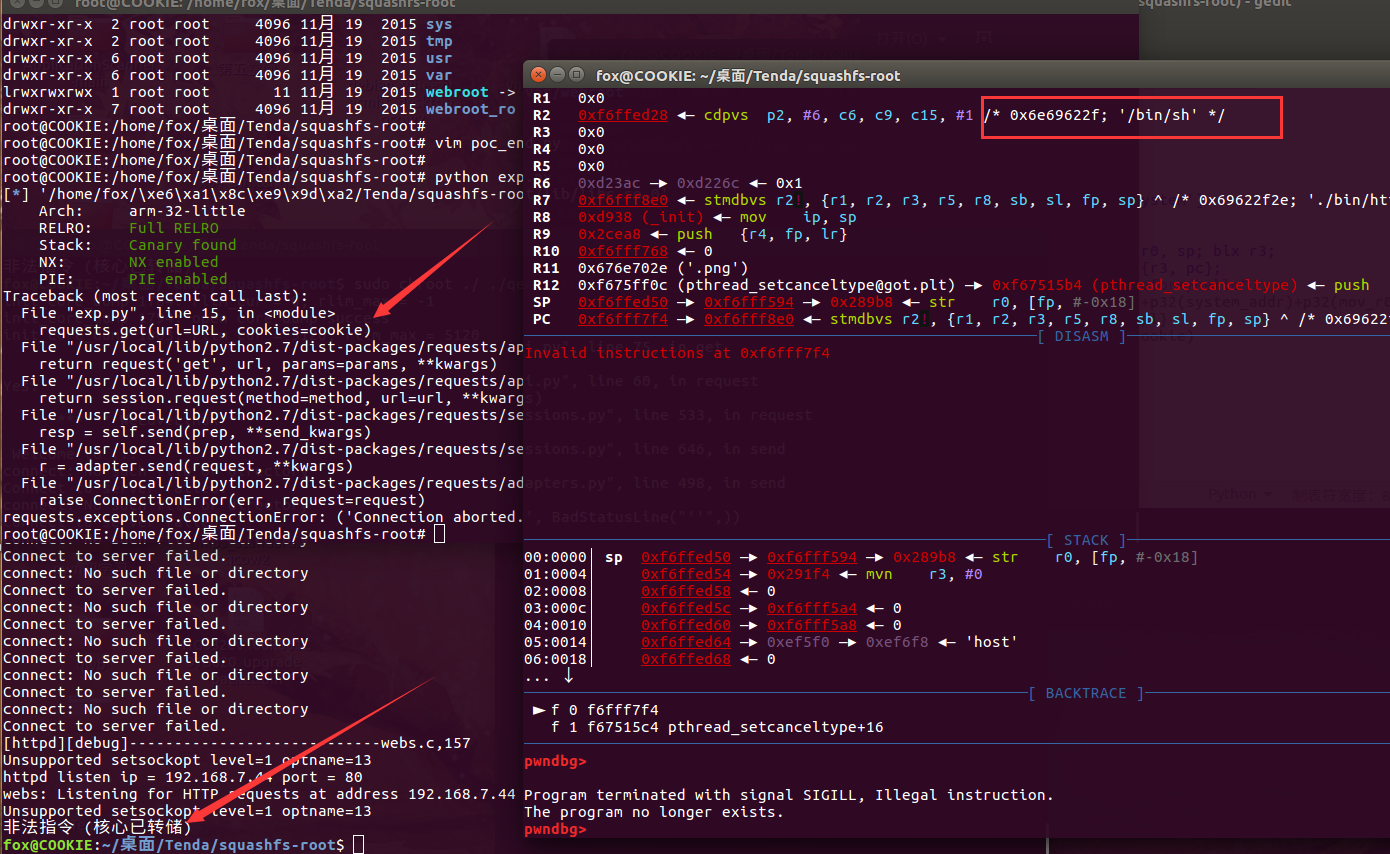Click 'raise ConnectionError(err, request=request)' line

(x=232, y=500)
